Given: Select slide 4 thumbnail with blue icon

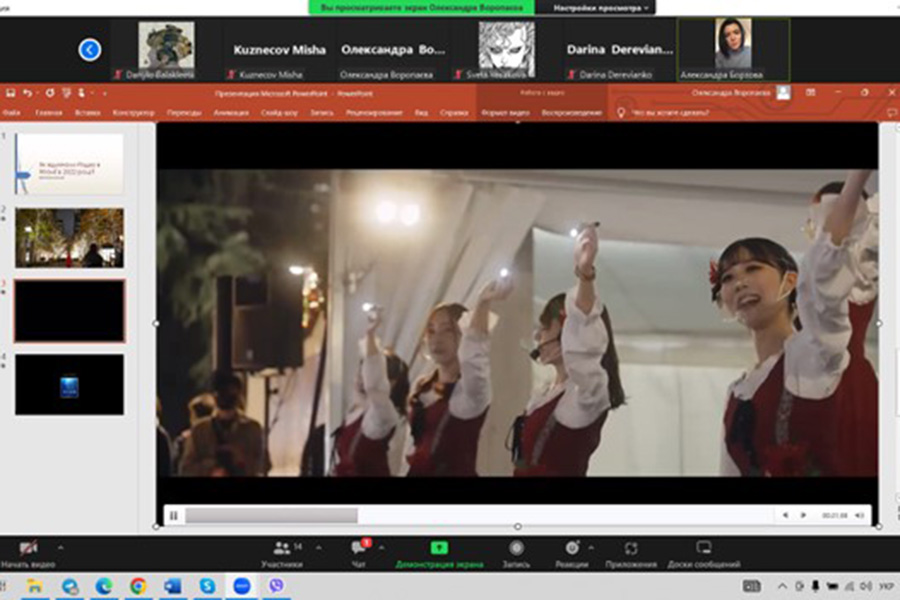Looking at the screenshot, I should [x=69, y=385].
